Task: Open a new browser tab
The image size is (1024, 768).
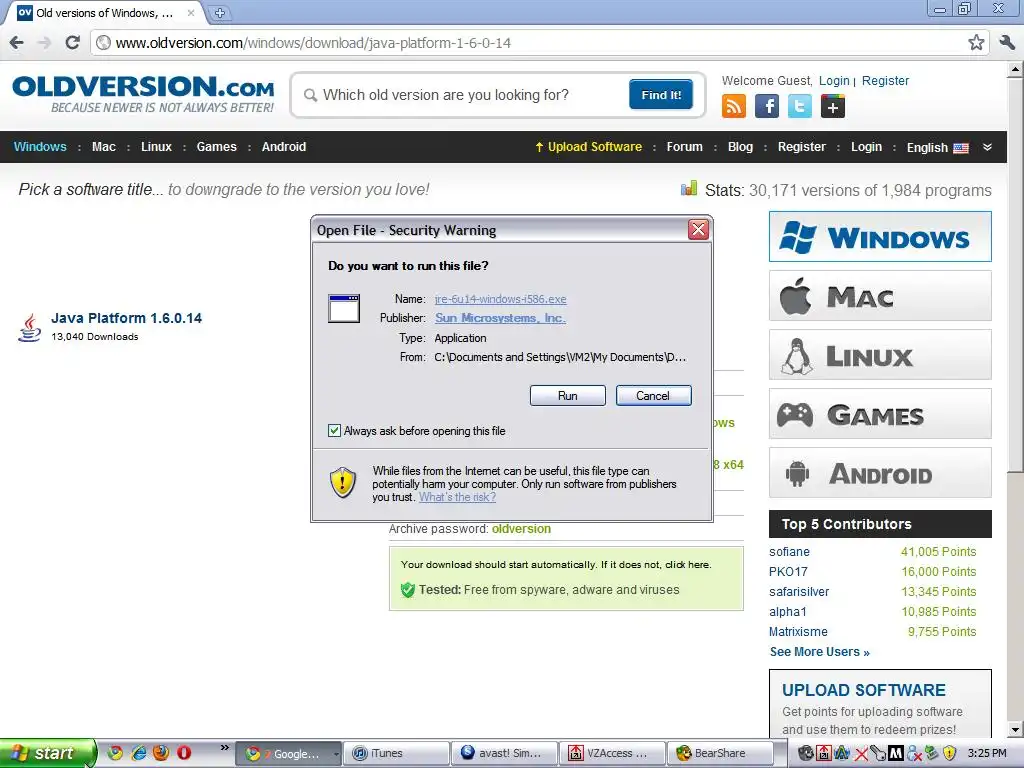Action: (220, 13)
